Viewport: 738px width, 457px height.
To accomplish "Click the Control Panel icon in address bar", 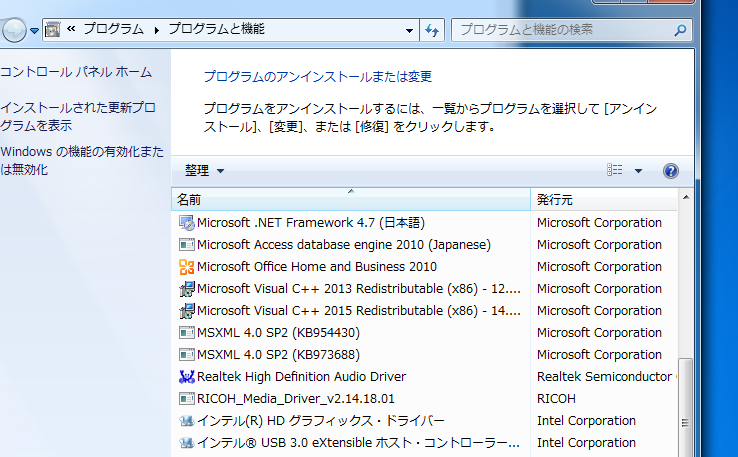I will click(53, 30).
